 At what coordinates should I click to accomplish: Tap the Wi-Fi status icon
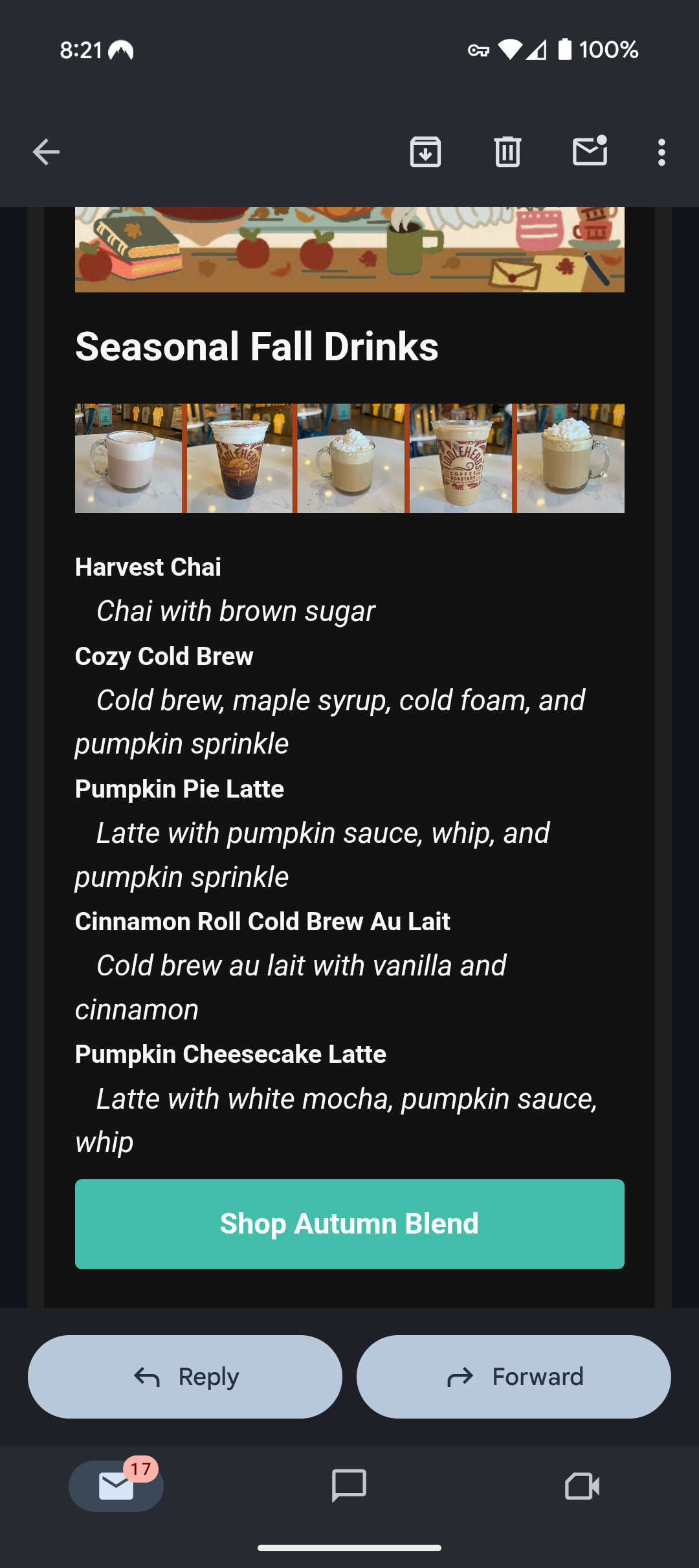pyautogui.click(x=510, y=49)
